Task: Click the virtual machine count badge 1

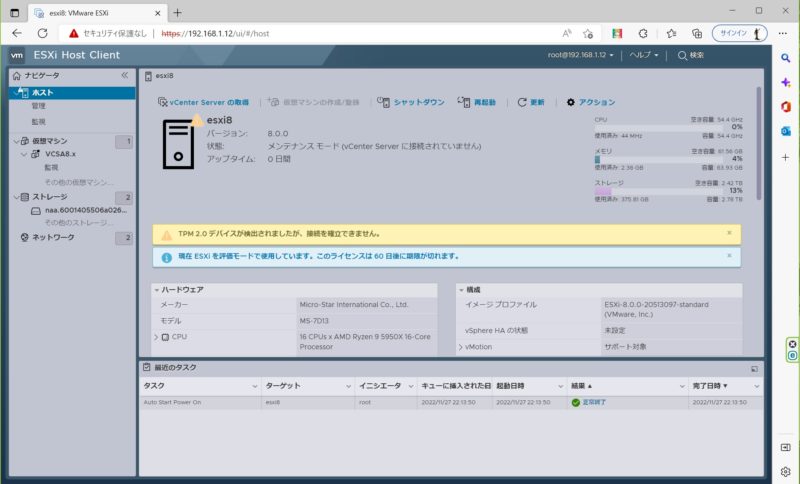Action: pos(124,141)
